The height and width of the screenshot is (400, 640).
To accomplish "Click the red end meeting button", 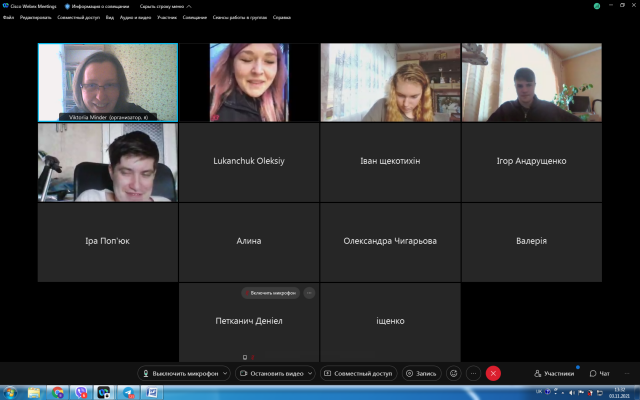I will click(493, 373).
